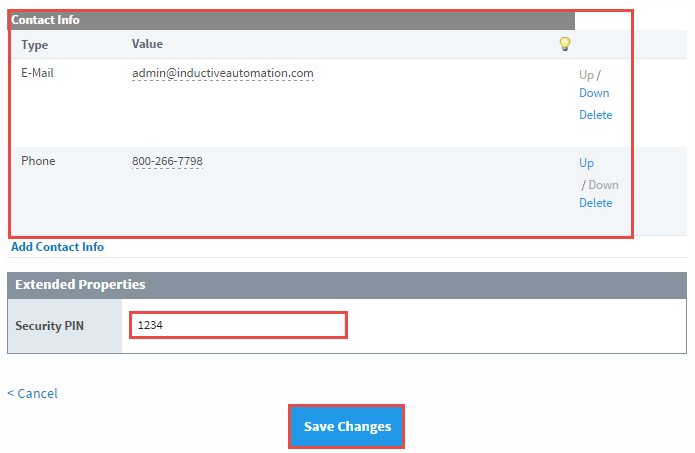Click Up in the E-Mail row
This screenshot has height=453, width=695.
coord(586,74)
